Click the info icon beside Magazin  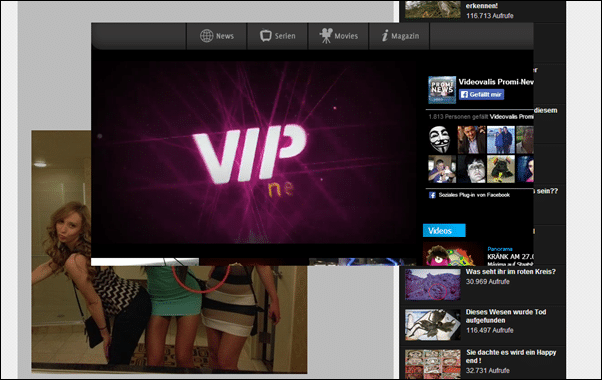[x=385, y=36]
